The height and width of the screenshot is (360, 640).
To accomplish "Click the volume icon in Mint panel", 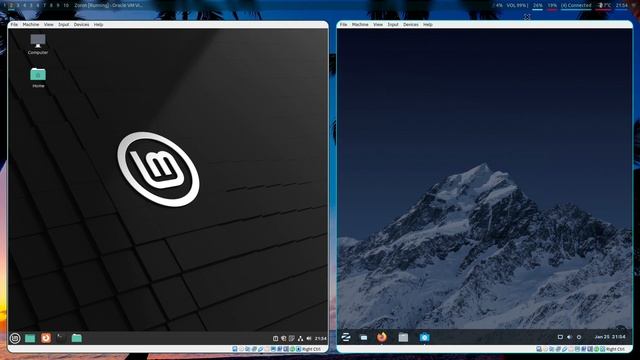I will coord(309,338).
